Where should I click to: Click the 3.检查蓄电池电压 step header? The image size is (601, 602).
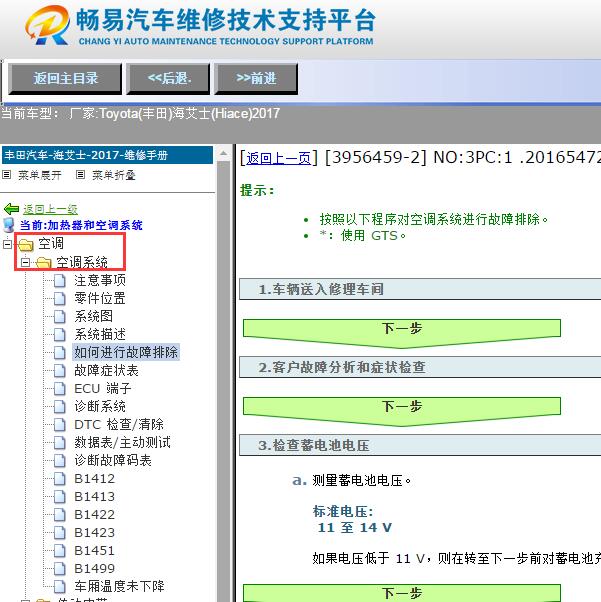tap(420, 445)
